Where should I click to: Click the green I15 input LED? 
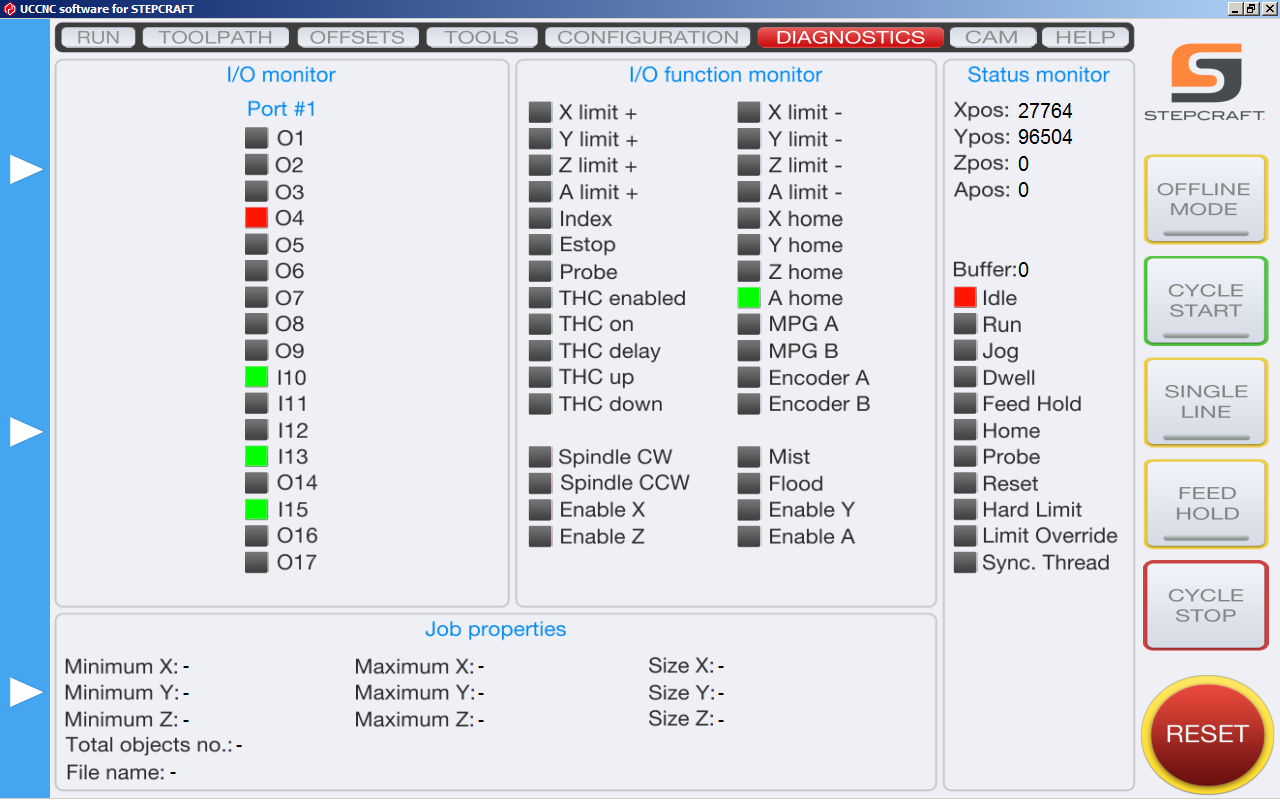point(256,509)
